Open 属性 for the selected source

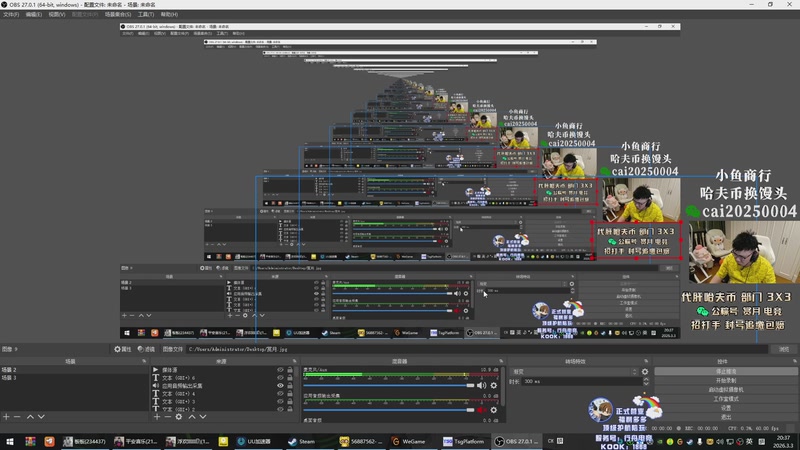(x=122, y=349)
